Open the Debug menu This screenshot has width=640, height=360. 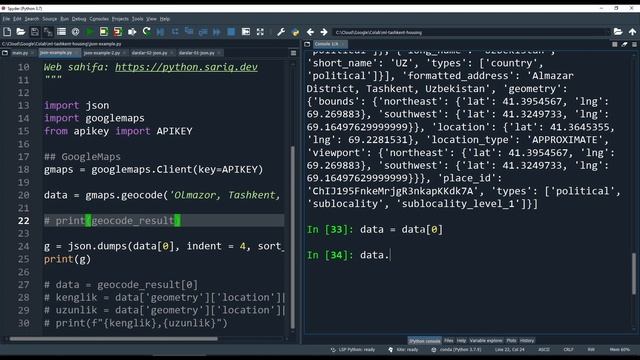pos(79,19)
